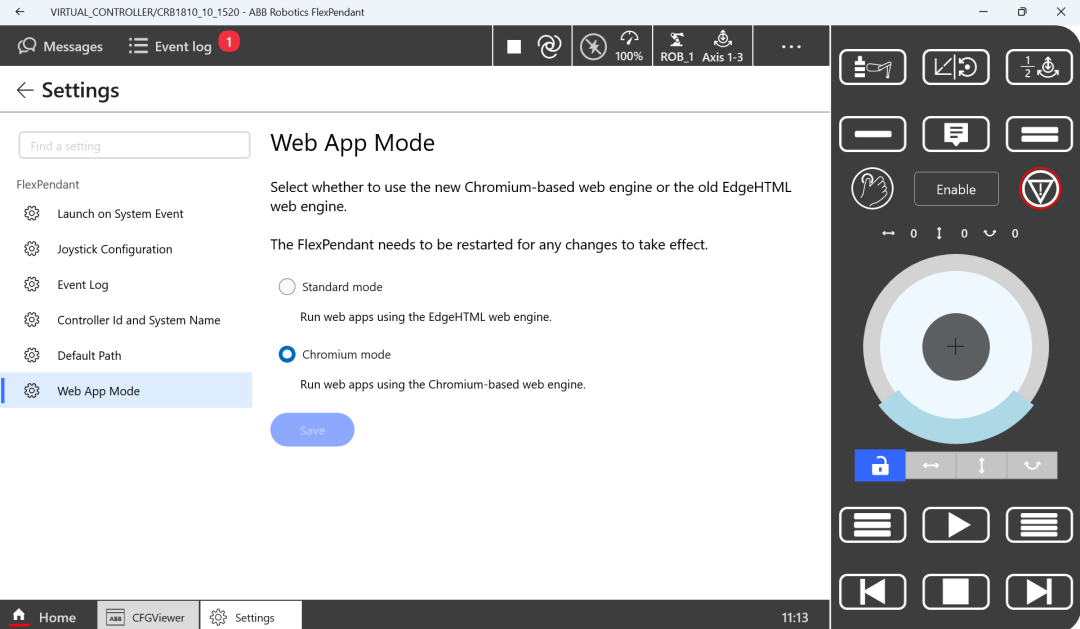Select Standard mode radio button
1080x629 pixels.
287,287
